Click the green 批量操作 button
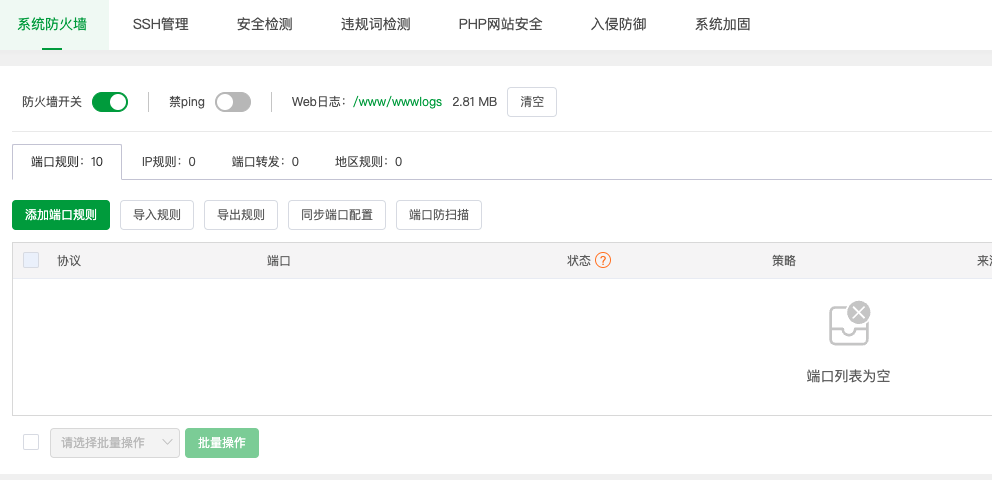 222,443
